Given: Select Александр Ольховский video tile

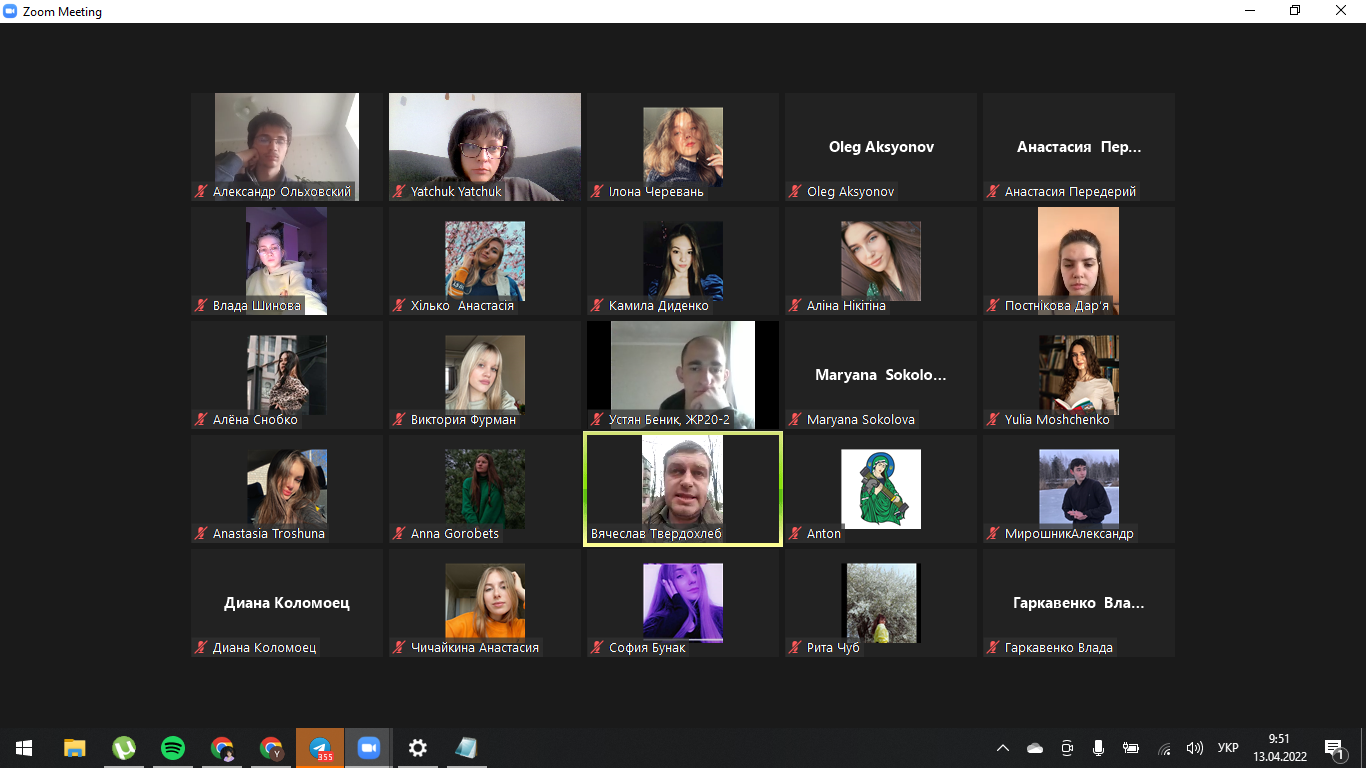Looking at the screenshot, I should (x=287, y=147).
